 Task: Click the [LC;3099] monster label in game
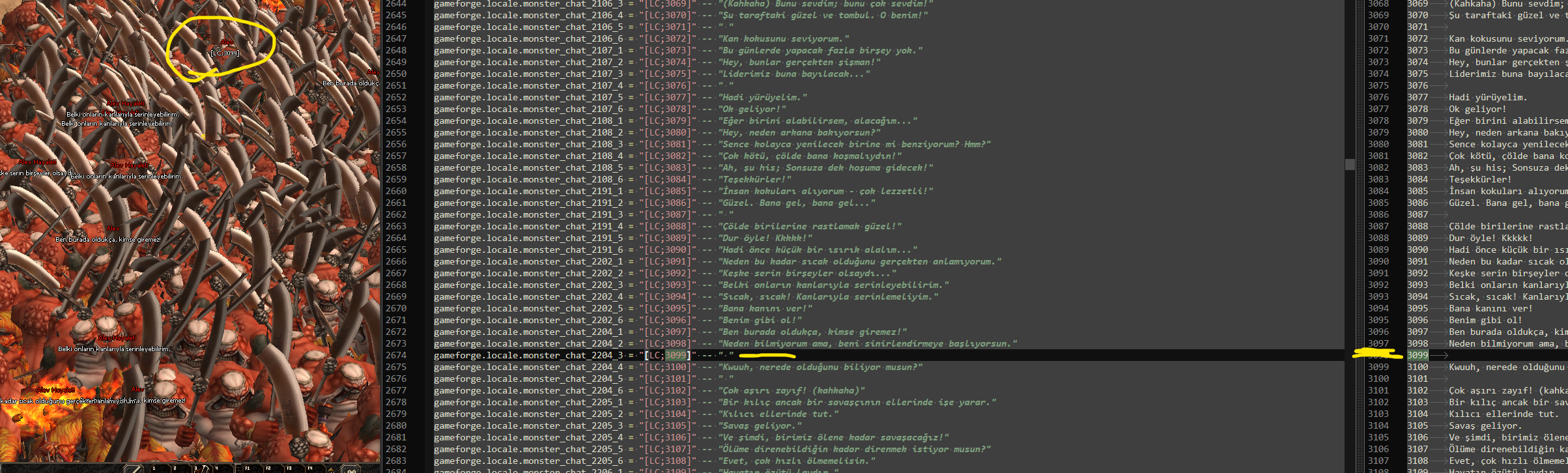coord(225,53)
